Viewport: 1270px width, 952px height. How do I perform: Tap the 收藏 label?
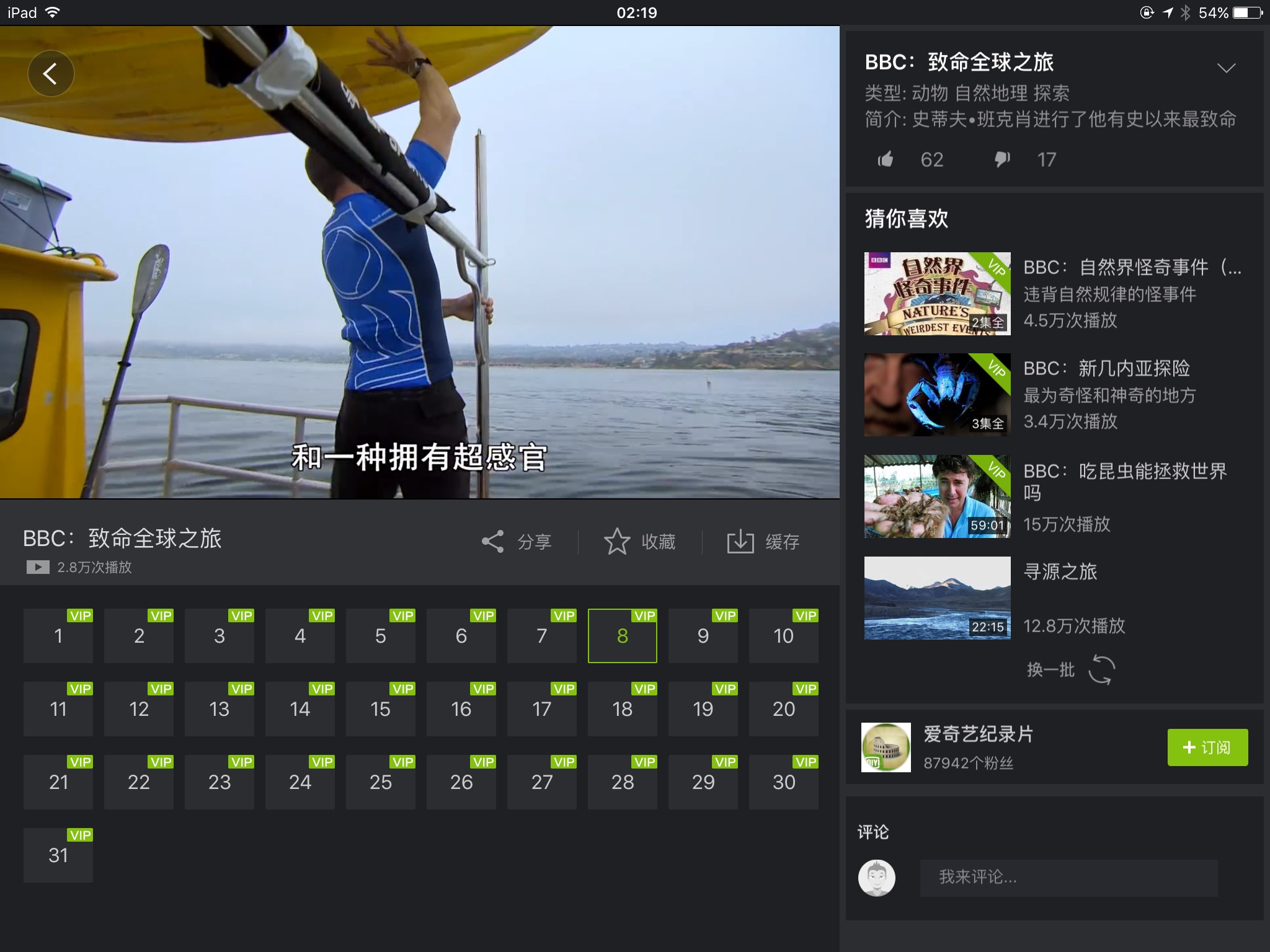tap(659, 542)
